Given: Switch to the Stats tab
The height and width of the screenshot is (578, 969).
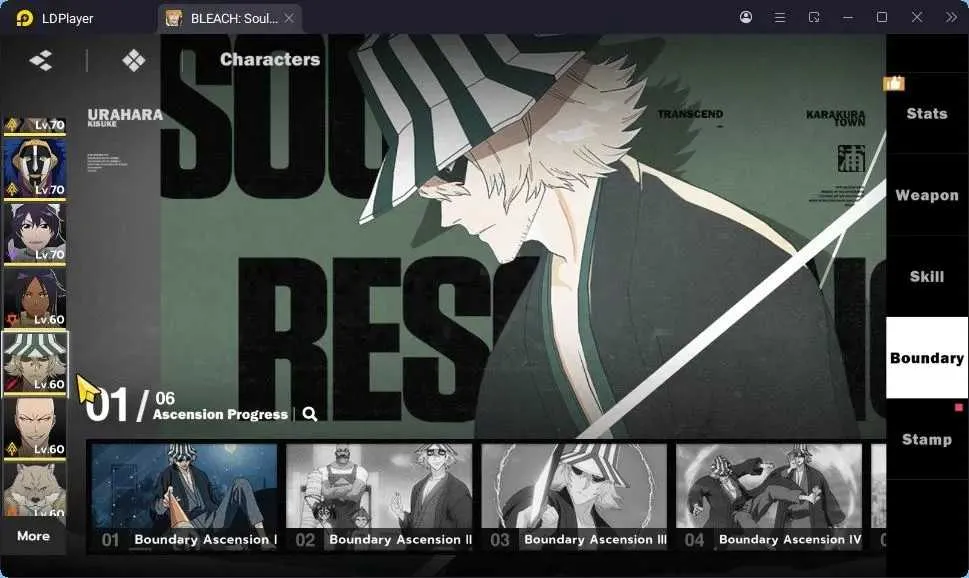Looking at the screenshot, I should point(927,113).
